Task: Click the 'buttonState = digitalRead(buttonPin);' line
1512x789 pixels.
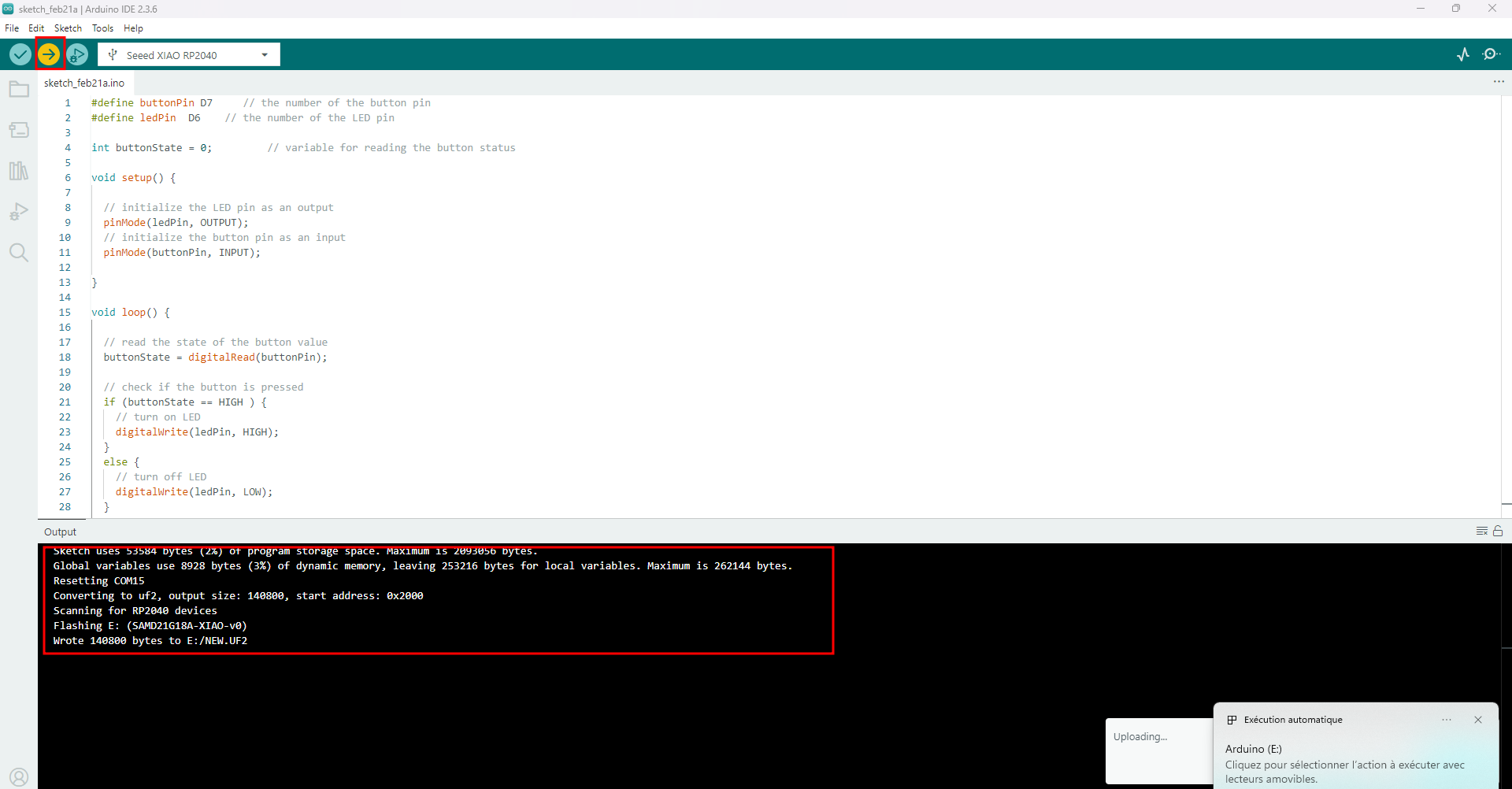Action: 215,357
